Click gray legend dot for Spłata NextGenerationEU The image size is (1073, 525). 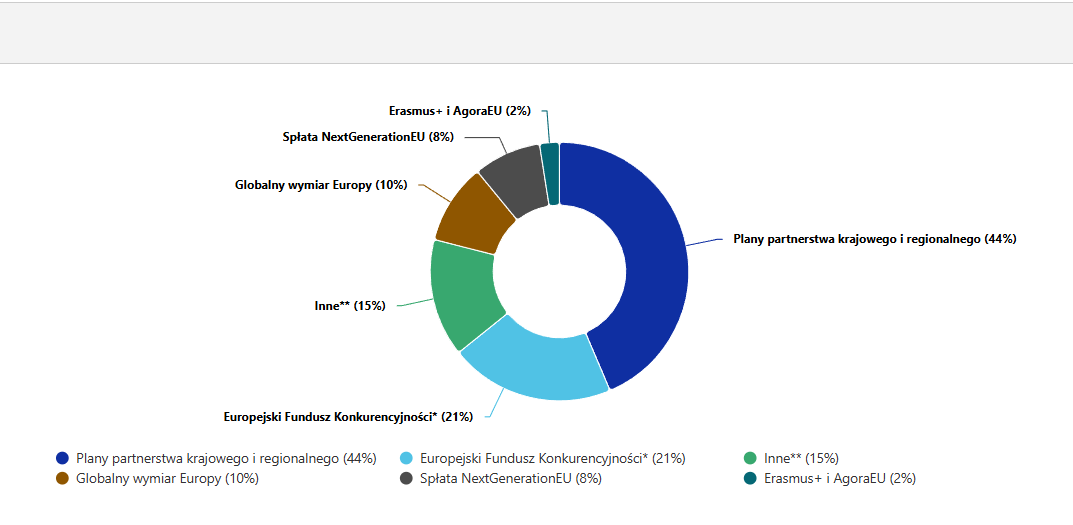(406, 478)
